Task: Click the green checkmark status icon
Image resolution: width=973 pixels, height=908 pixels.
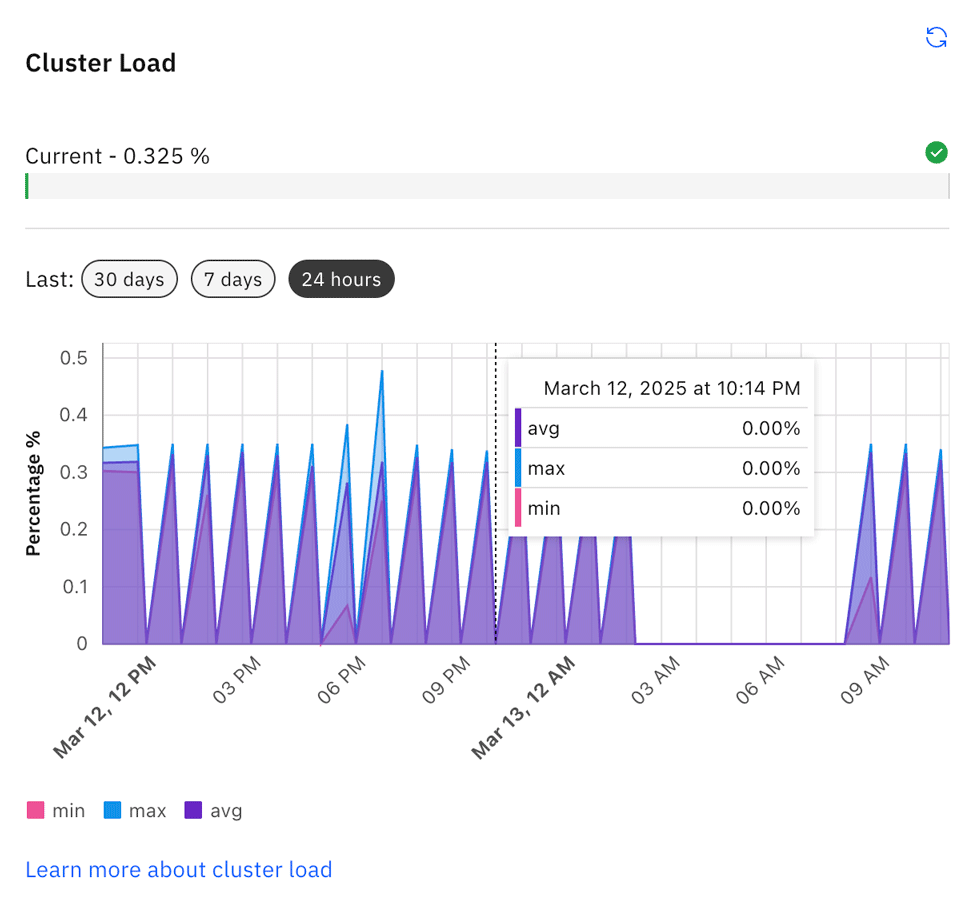Action: (936, 152)
